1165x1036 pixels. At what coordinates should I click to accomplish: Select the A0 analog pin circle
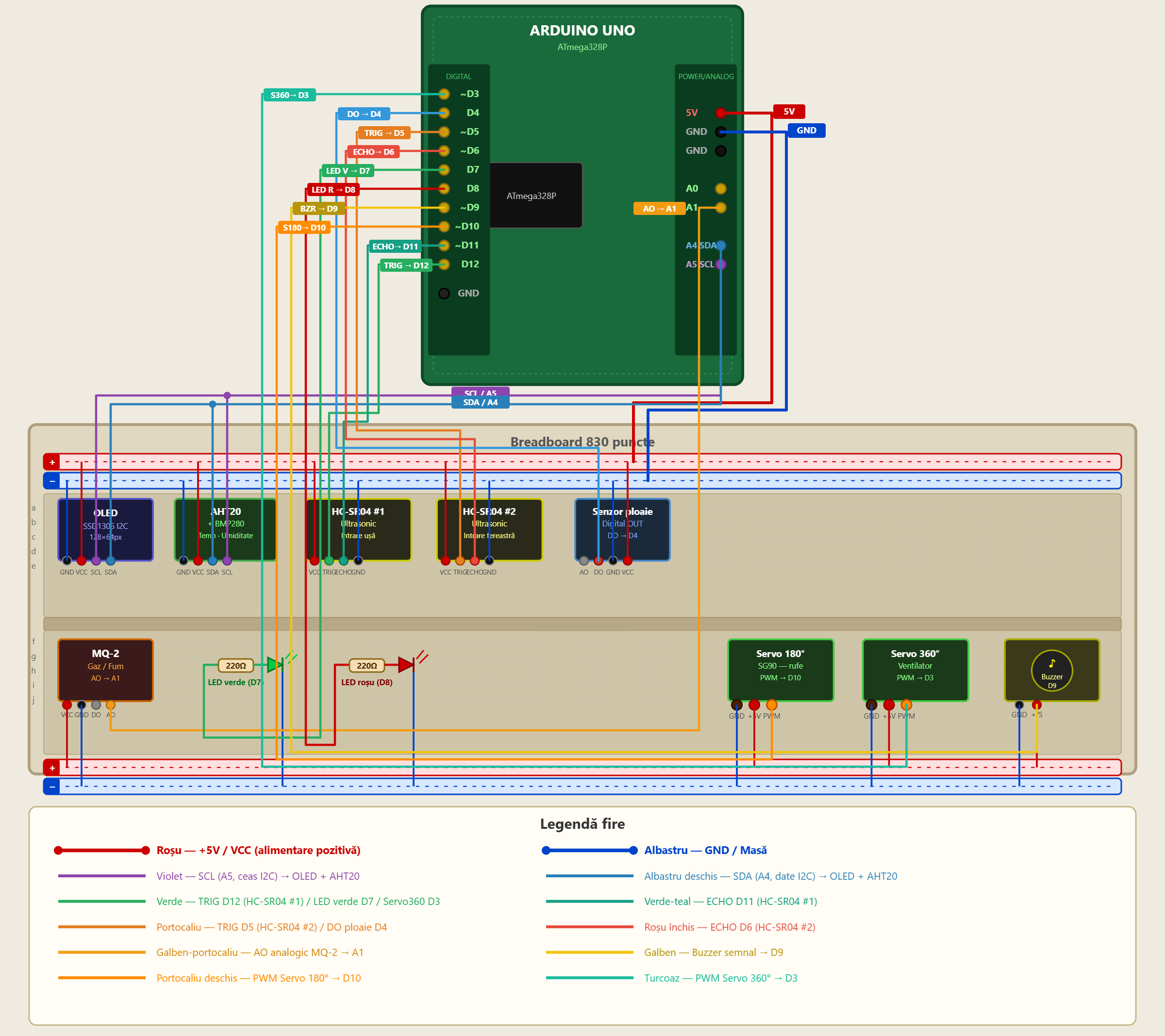click(720, 189)
